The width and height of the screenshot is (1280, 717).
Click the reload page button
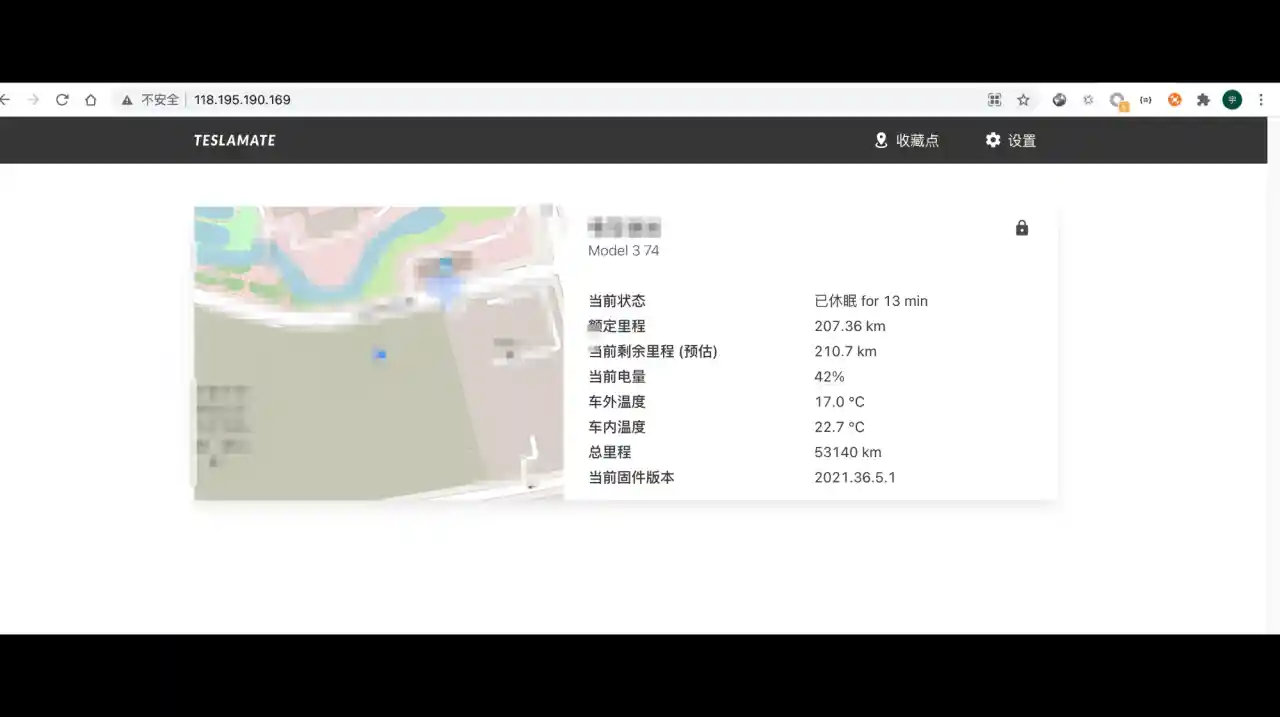click(x=62, y=99)
